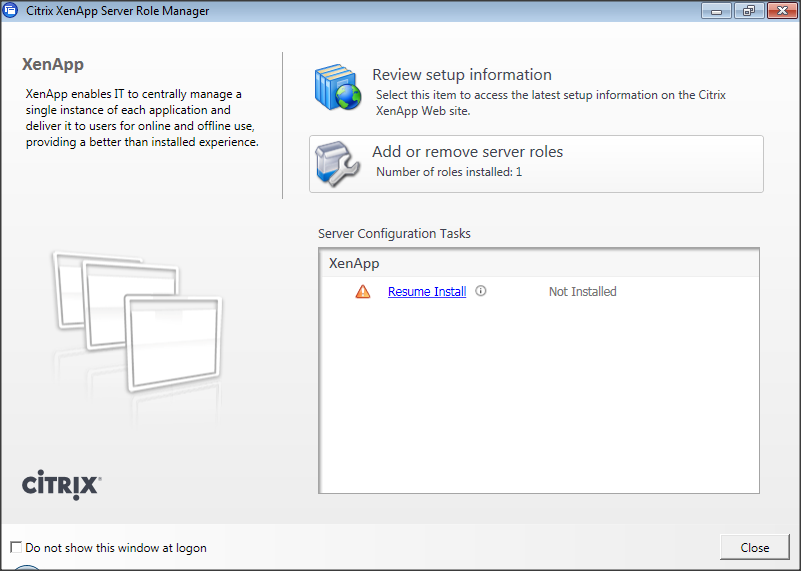Open the Resume Install link
801x571 pixels.
(427, 292)
